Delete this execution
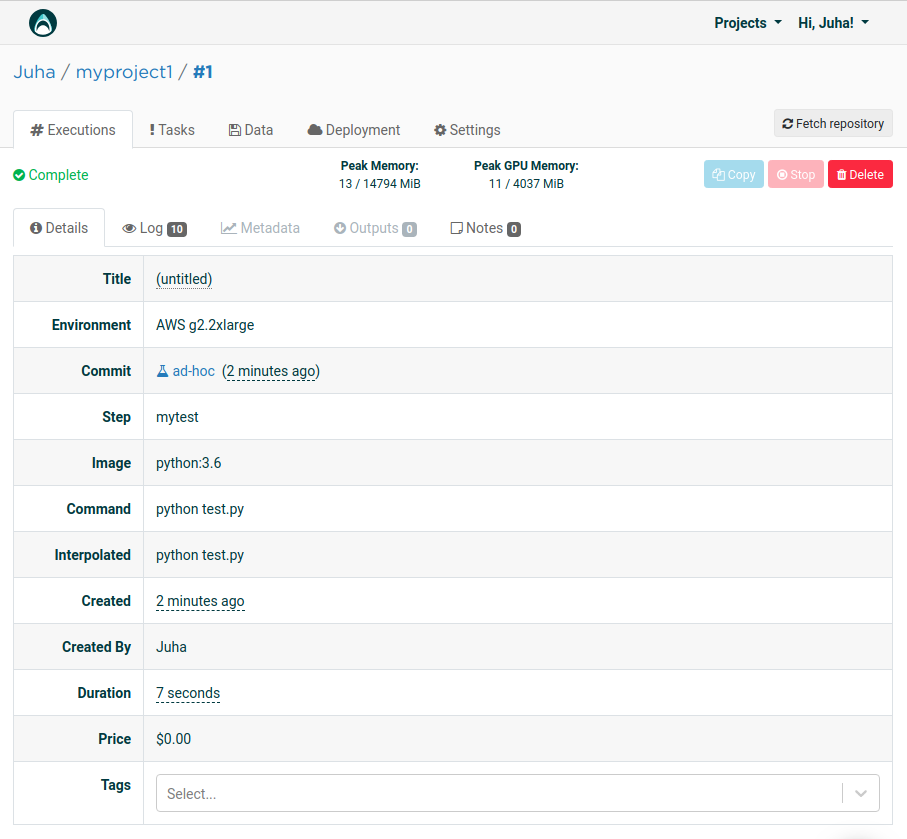Viewport: 907px width, 839px height. click(x=860, y=174)
